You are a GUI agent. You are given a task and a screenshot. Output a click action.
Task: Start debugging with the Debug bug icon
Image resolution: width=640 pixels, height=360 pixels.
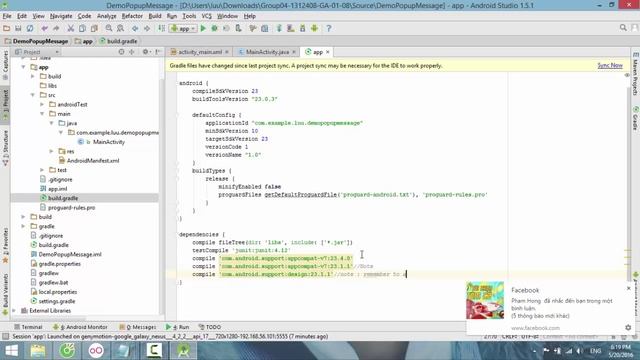[x=214, y=28]
